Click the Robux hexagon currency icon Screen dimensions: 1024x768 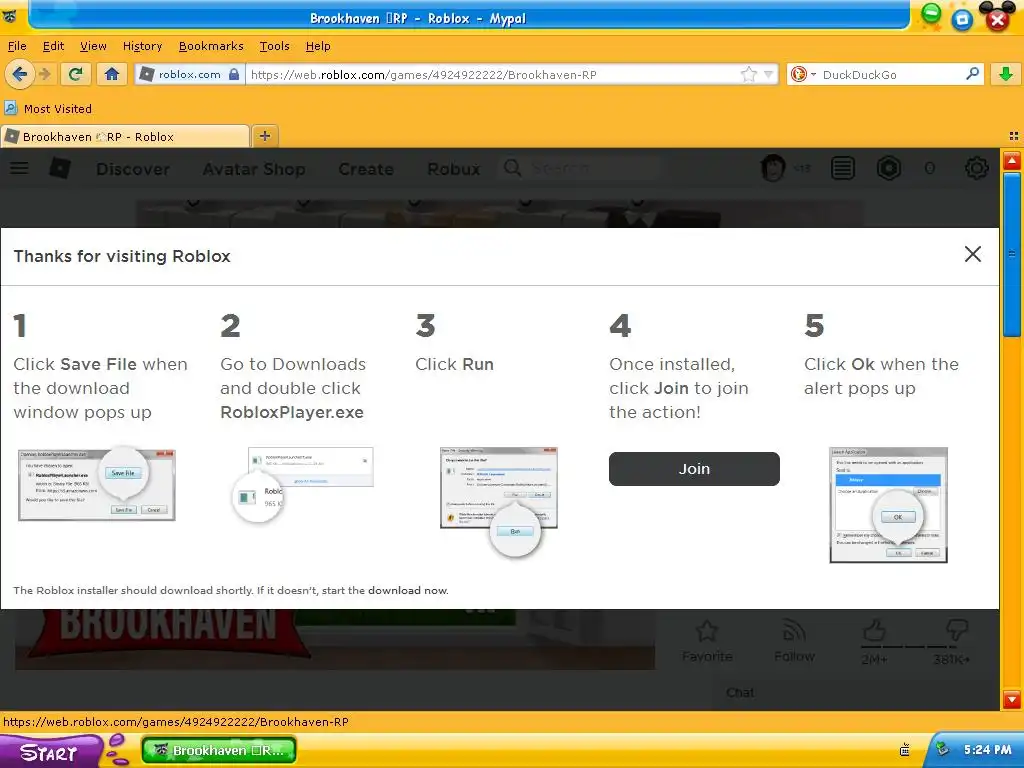(x=889, y=168)
